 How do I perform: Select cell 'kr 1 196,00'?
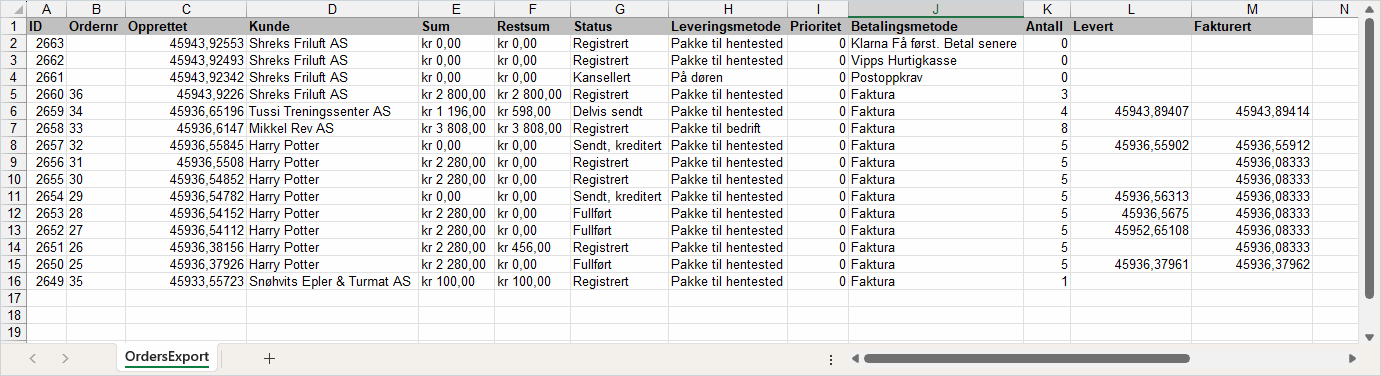pos(456,111)
